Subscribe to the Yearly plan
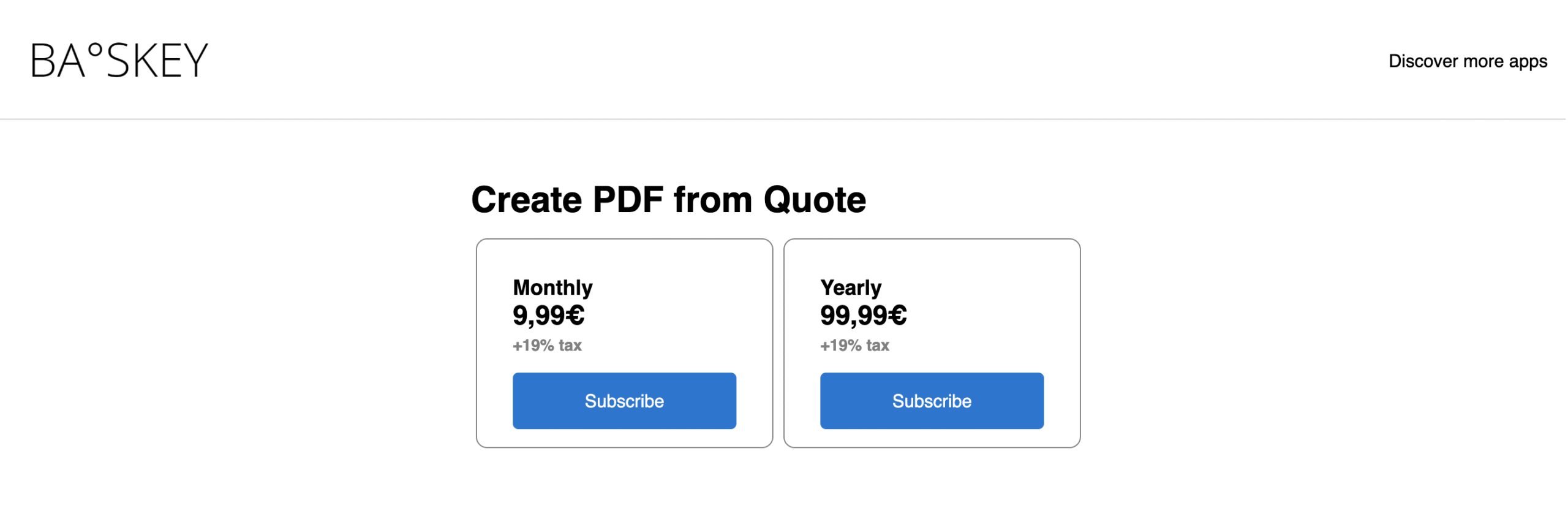 (931, 401)
